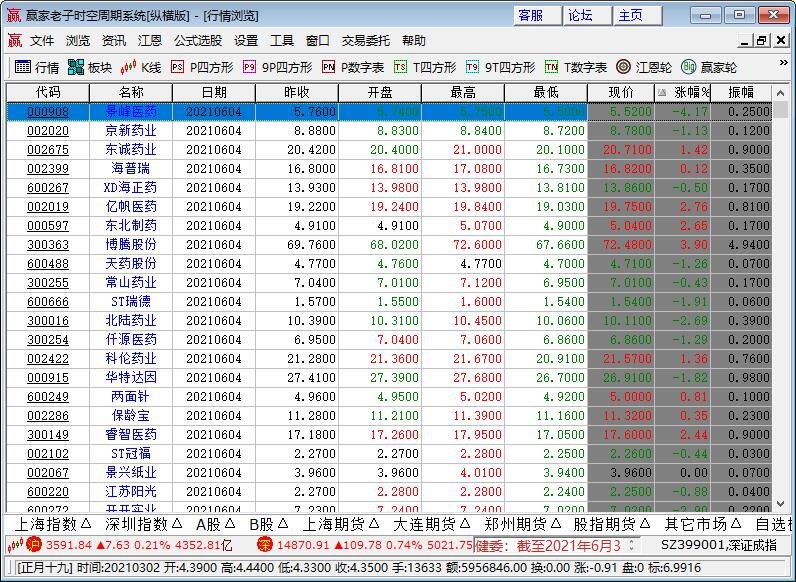Open the T数字表 tool
Viewport: 796px width, 582px height.
pyautogui.click(x=576, y=67)
